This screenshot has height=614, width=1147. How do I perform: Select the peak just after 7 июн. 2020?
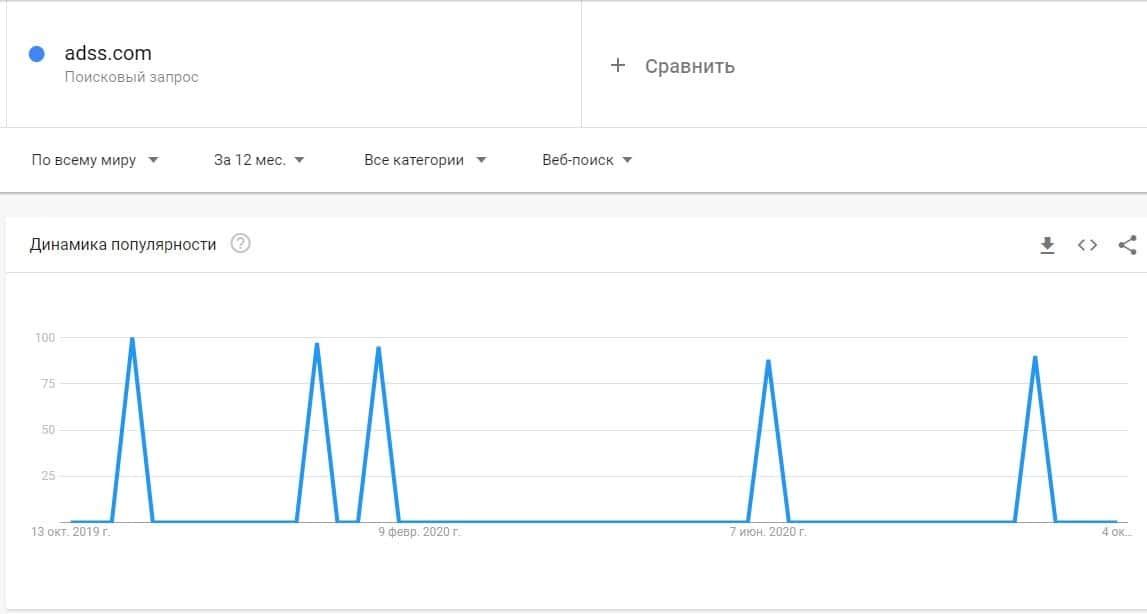pos(768,361)
